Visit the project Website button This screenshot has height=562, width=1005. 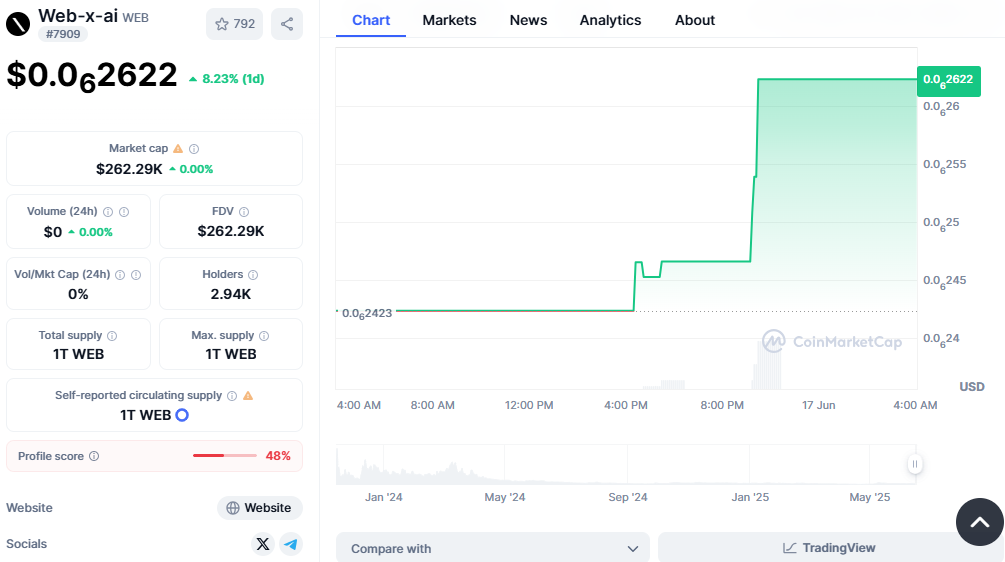click(260, 508)
